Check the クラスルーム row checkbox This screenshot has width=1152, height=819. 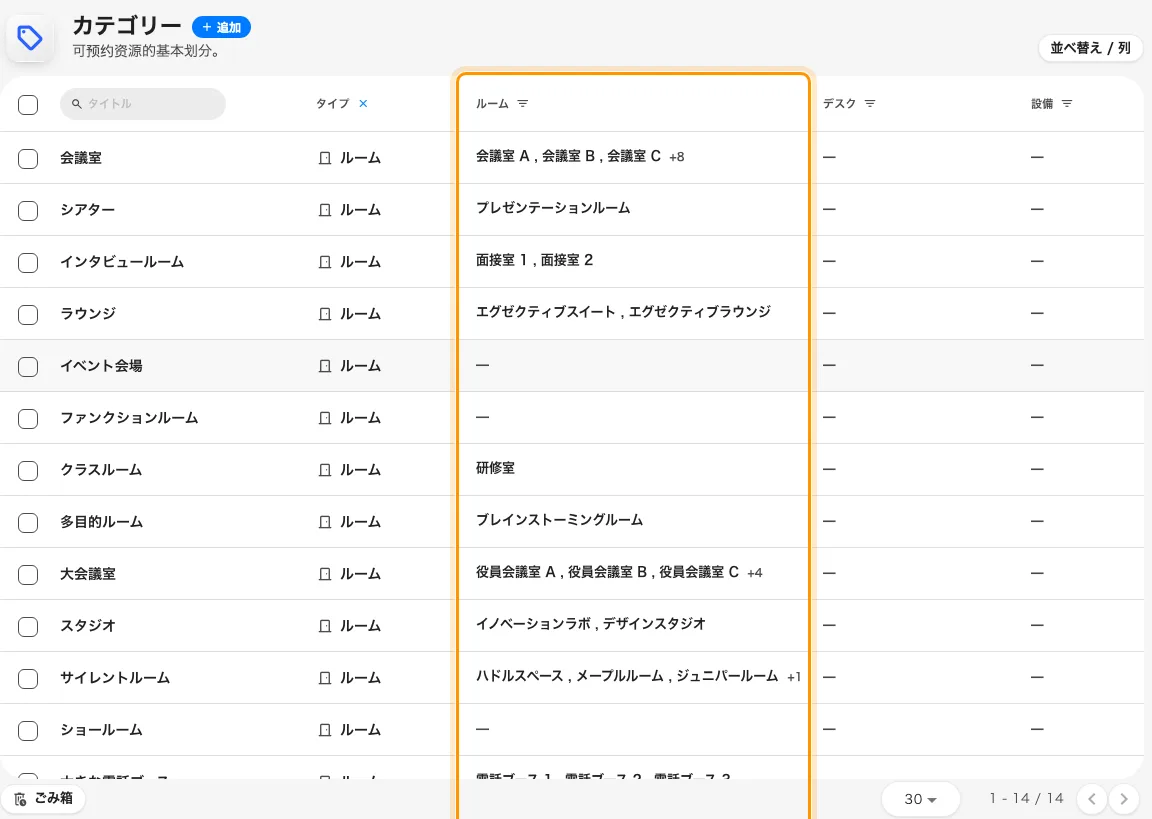(28, 471)
